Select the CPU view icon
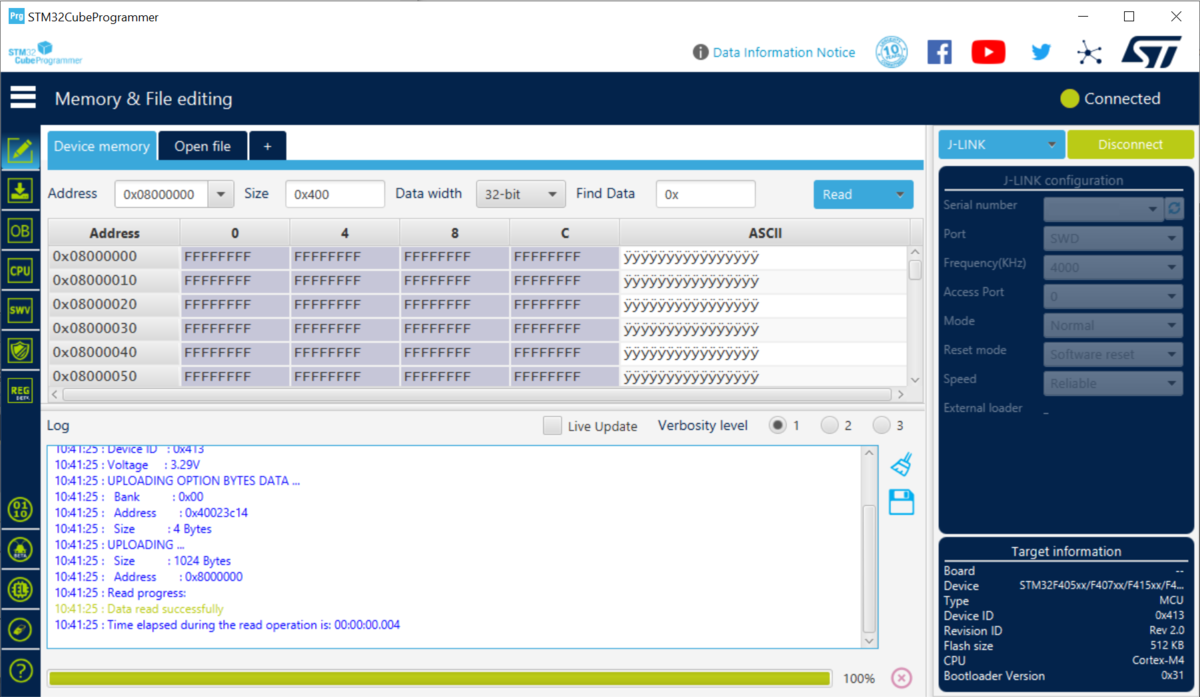Viewport: 1200px width, 697px height. [20, 270]
